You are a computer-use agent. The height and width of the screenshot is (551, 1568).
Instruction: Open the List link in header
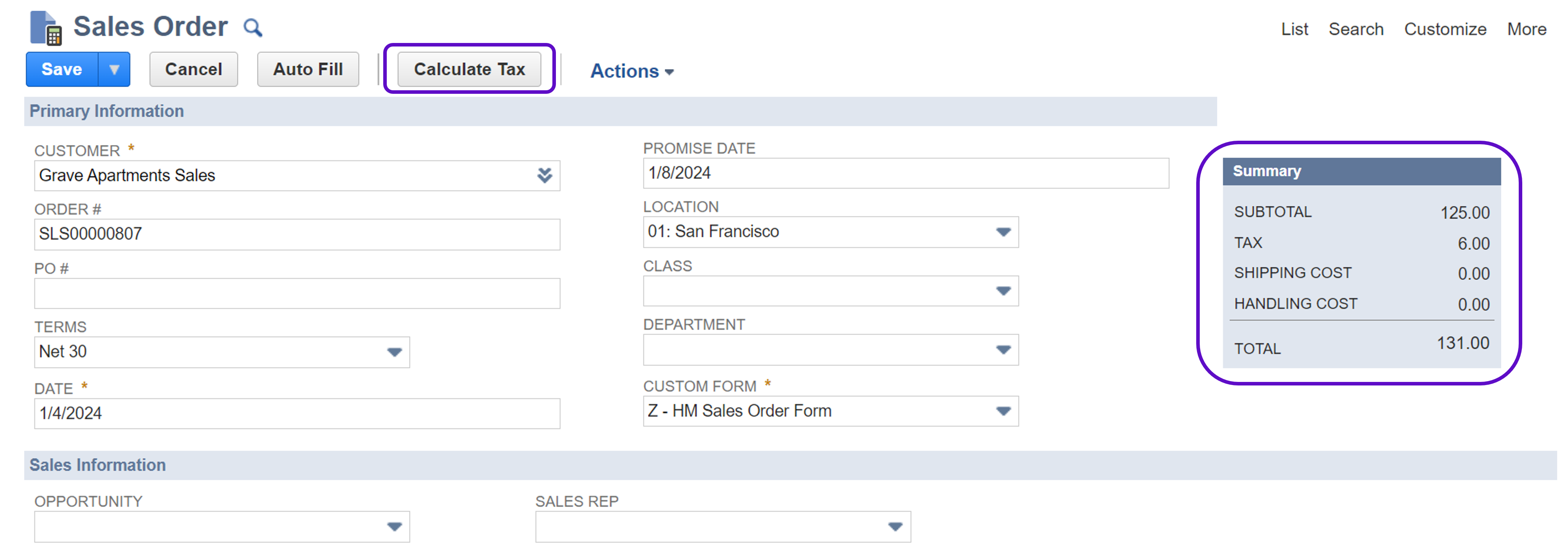1294,29
